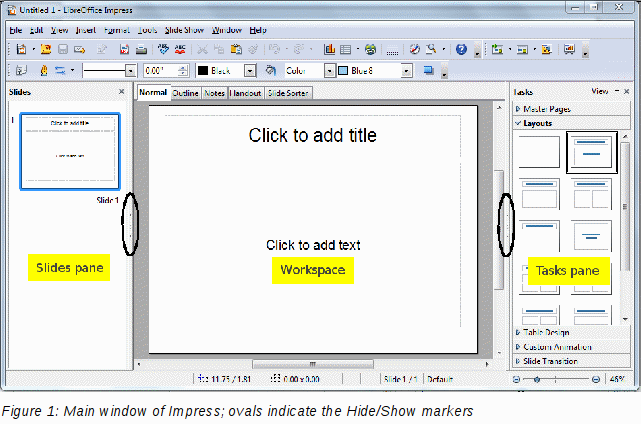Expand the Master Pages section
The image size is (642, 425).
(x=572, y=109)
